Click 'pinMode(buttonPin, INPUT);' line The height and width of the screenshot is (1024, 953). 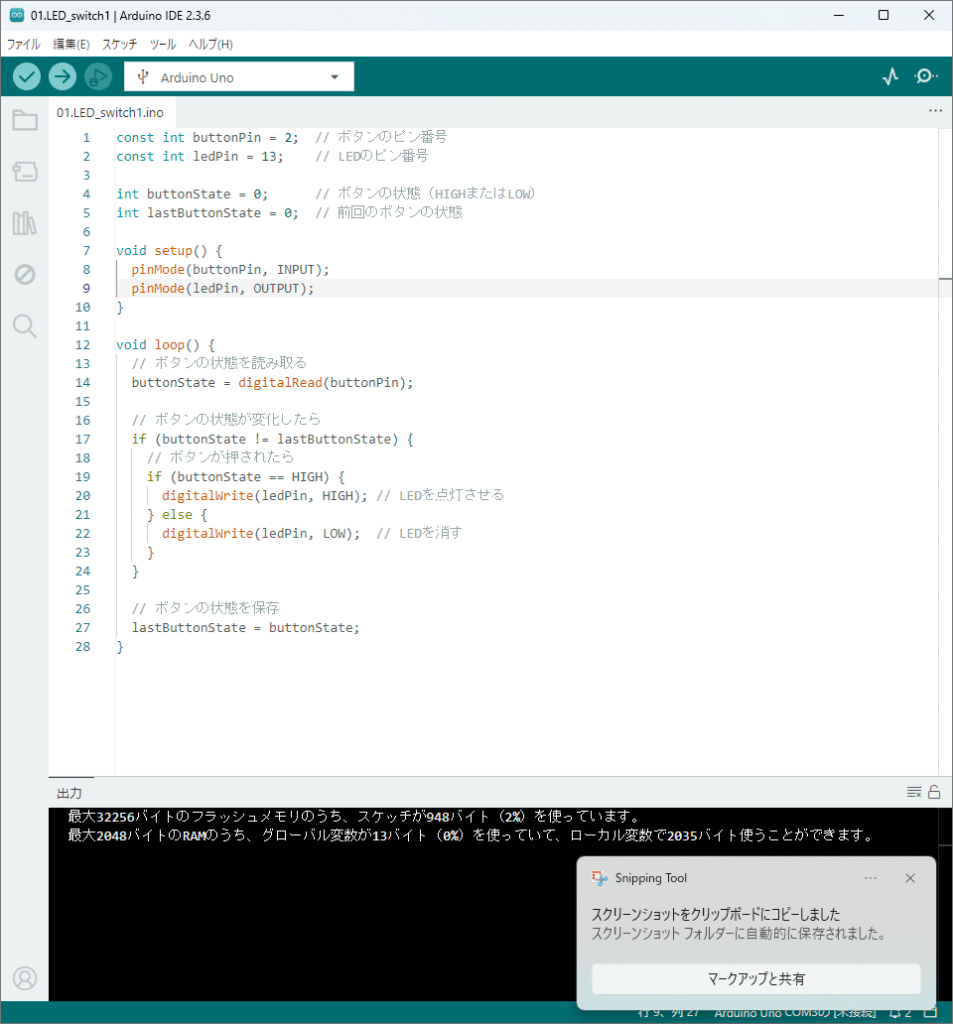(230, 270)
